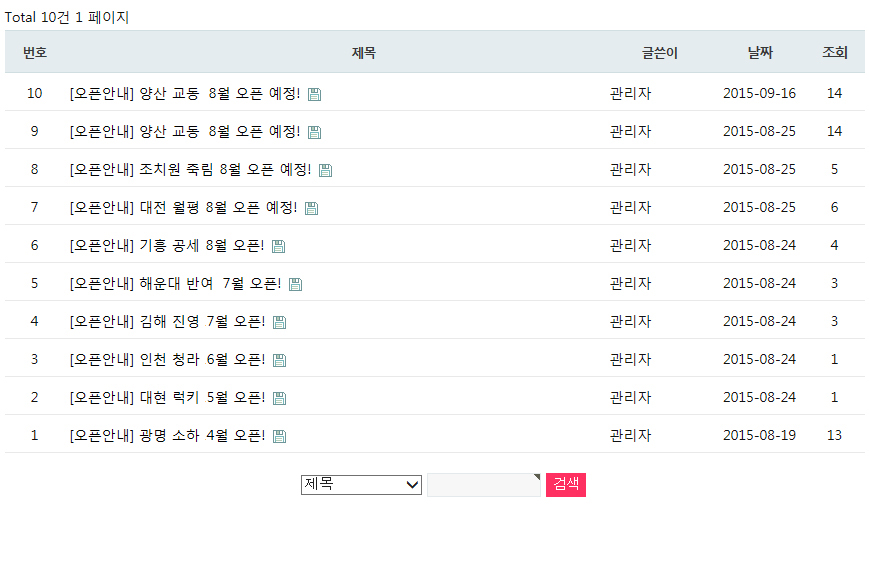Click the file icon beside 조치원 죽림 post
The height and width of the screenshot is (561, 869).
325,170
